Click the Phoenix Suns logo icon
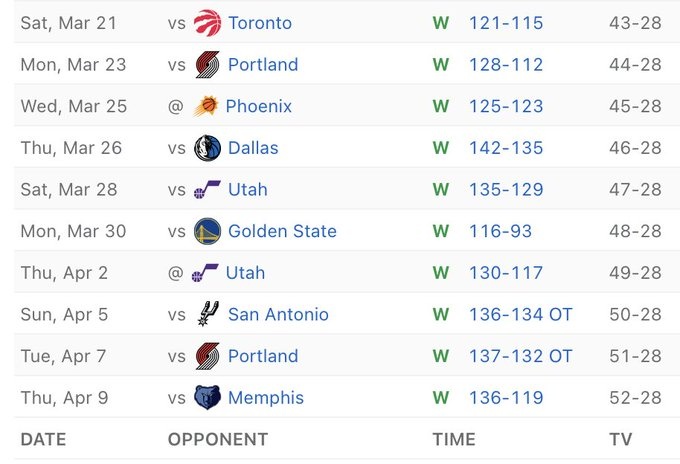680x464 pixels. click(x=207, y=106)
